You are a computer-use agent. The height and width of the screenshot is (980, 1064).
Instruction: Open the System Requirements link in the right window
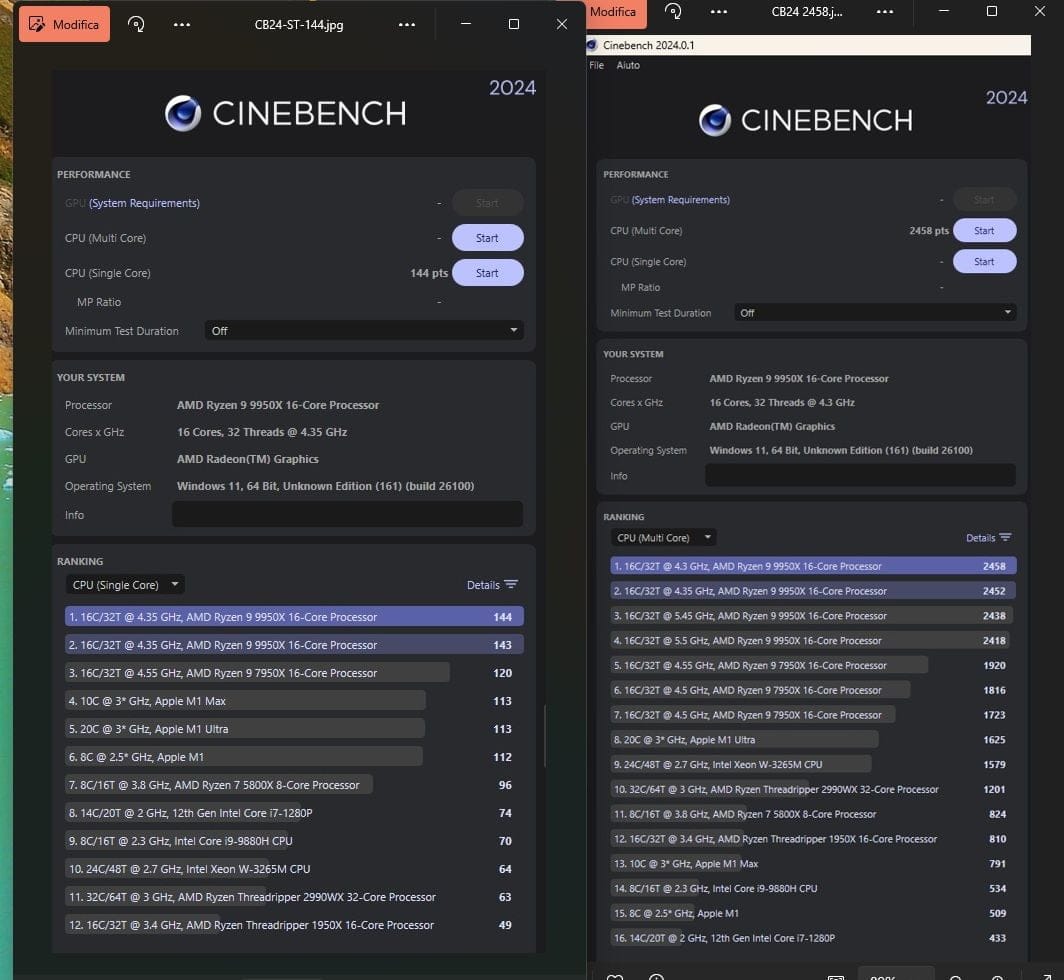[x=681, y=200]
